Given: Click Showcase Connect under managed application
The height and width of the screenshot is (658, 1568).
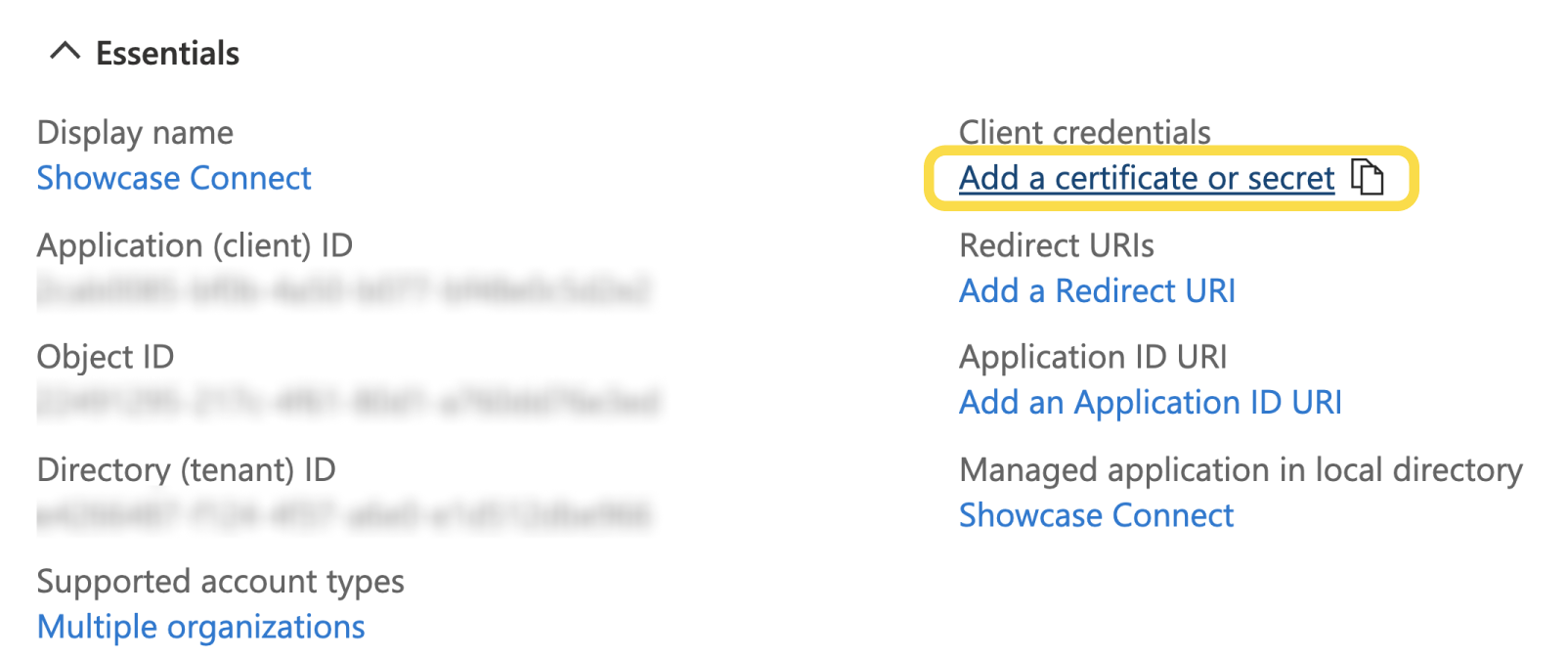Looking at the screenshot, I should (x=1096, y=515).
